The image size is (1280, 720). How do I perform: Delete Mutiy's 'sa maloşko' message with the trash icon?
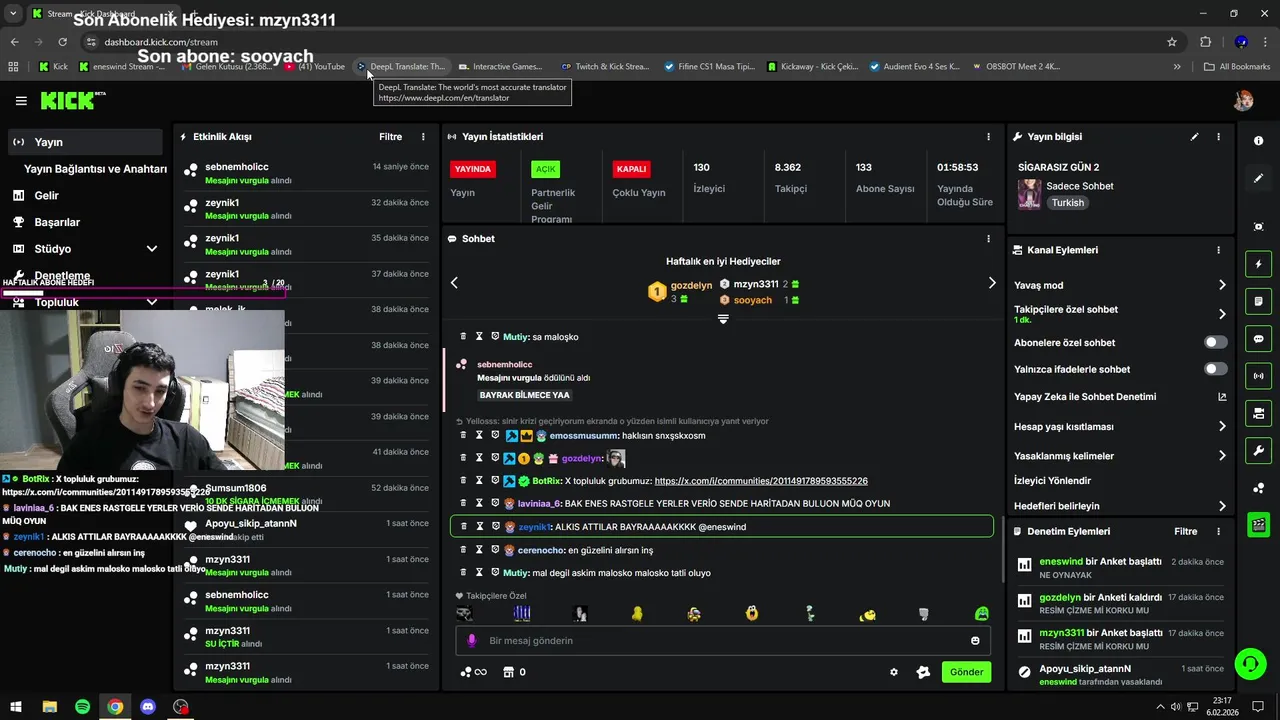point(463,337)
